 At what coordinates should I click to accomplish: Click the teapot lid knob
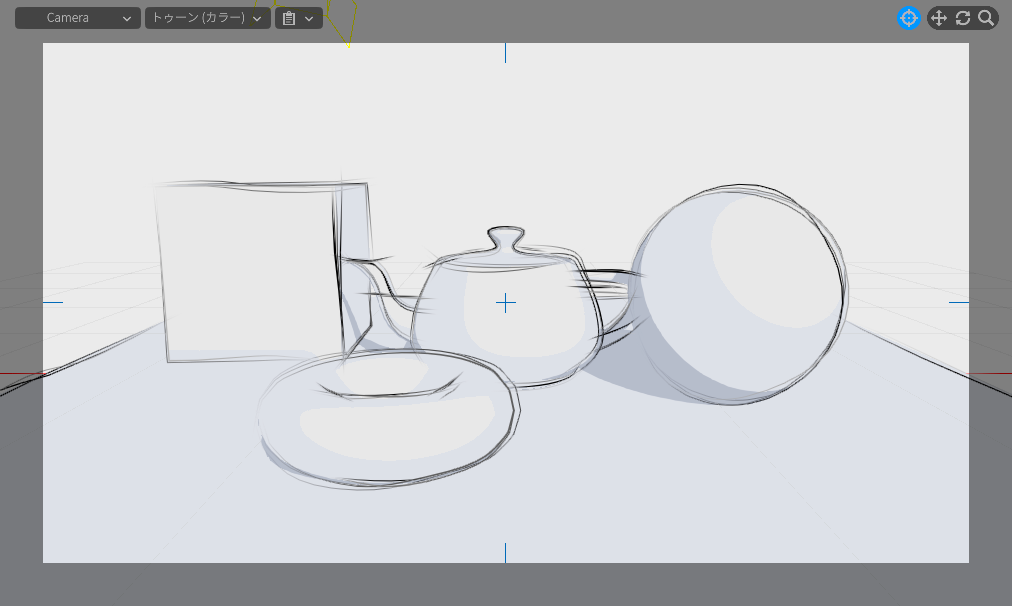tap(507, 240)
